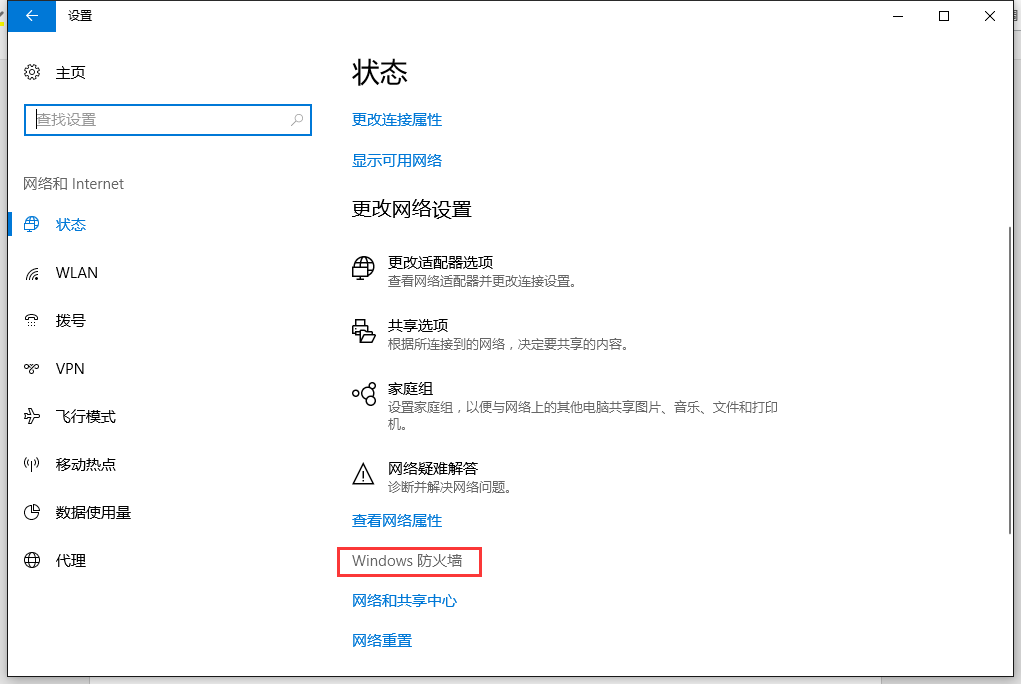The width and height of the screenshot is (1021, 684).
Task: Open 移动热点 settings
Action: click(x=85, y=464)
